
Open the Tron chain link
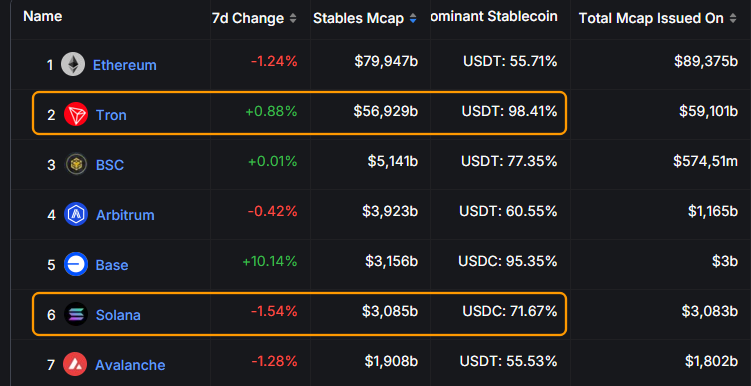(111, 115)
